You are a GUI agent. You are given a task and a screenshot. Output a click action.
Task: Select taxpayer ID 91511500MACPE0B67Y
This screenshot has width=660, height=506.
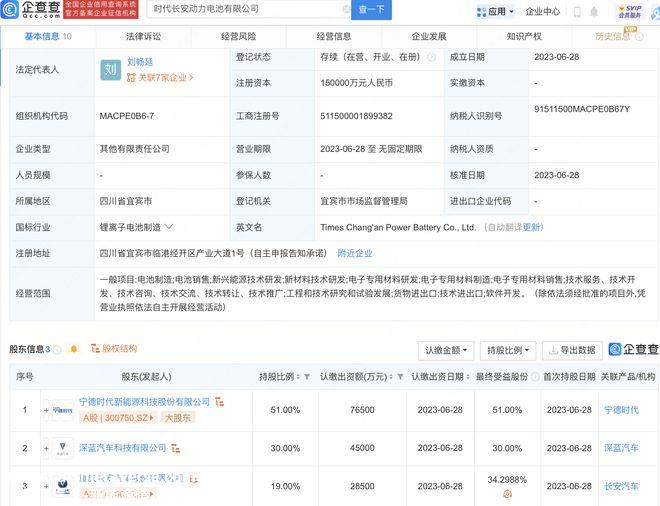pos(582,109)
